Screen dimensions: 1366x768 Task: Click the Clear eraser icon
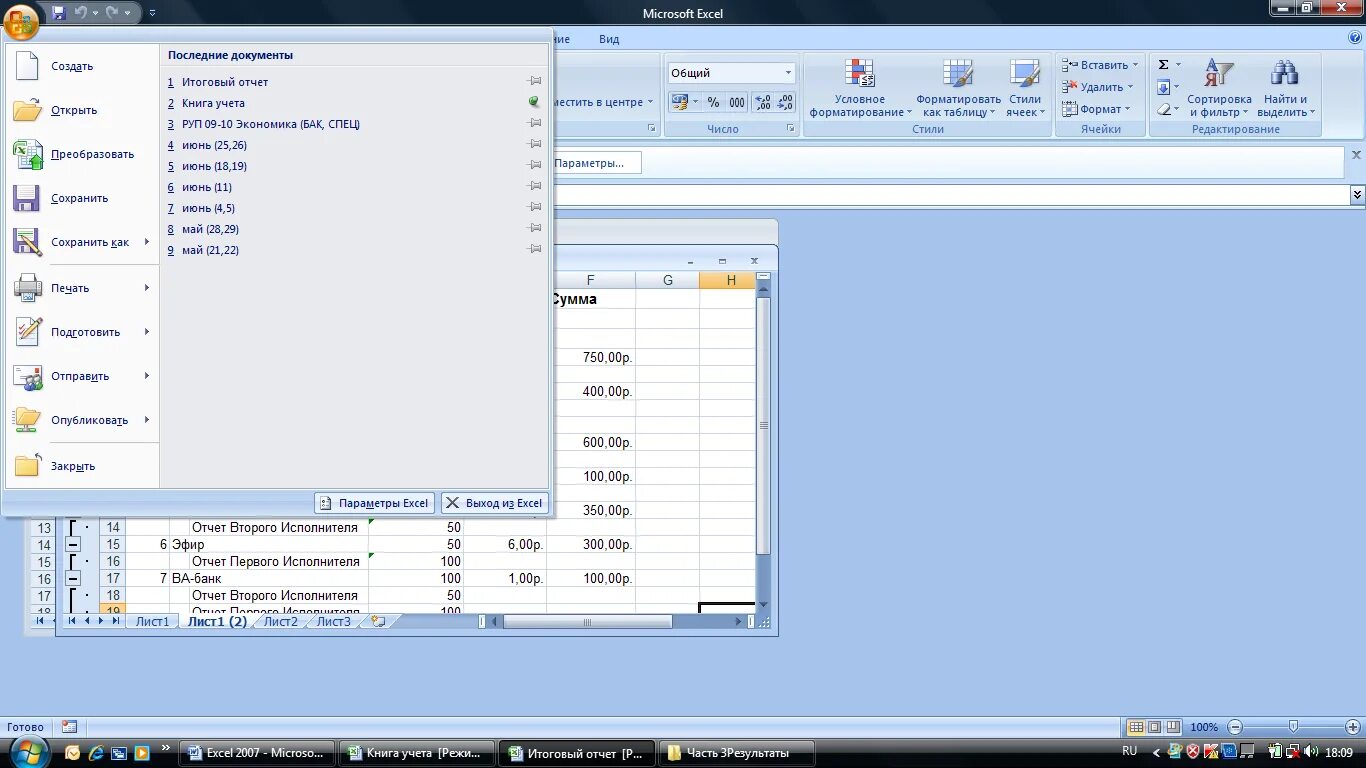pos(1163,109)
